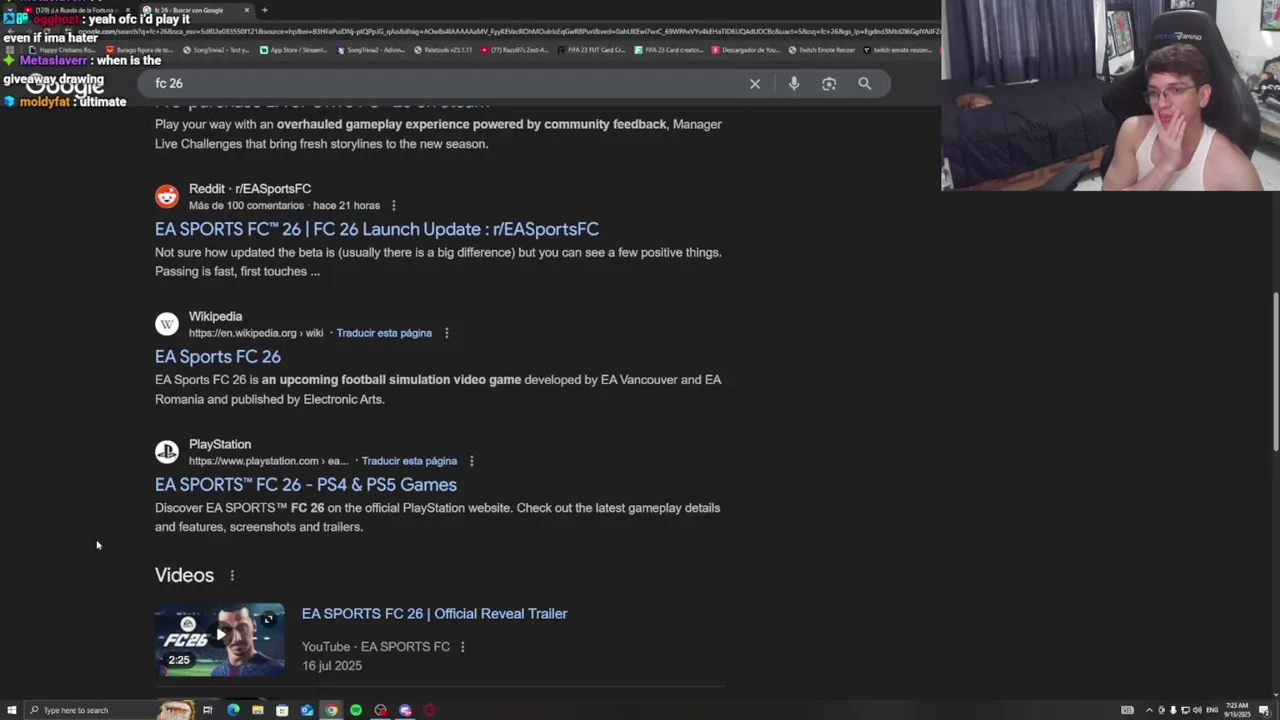Click the Wikipedia favicon icon
Screen dimensions: 1280x720
(x=167, y=324)
